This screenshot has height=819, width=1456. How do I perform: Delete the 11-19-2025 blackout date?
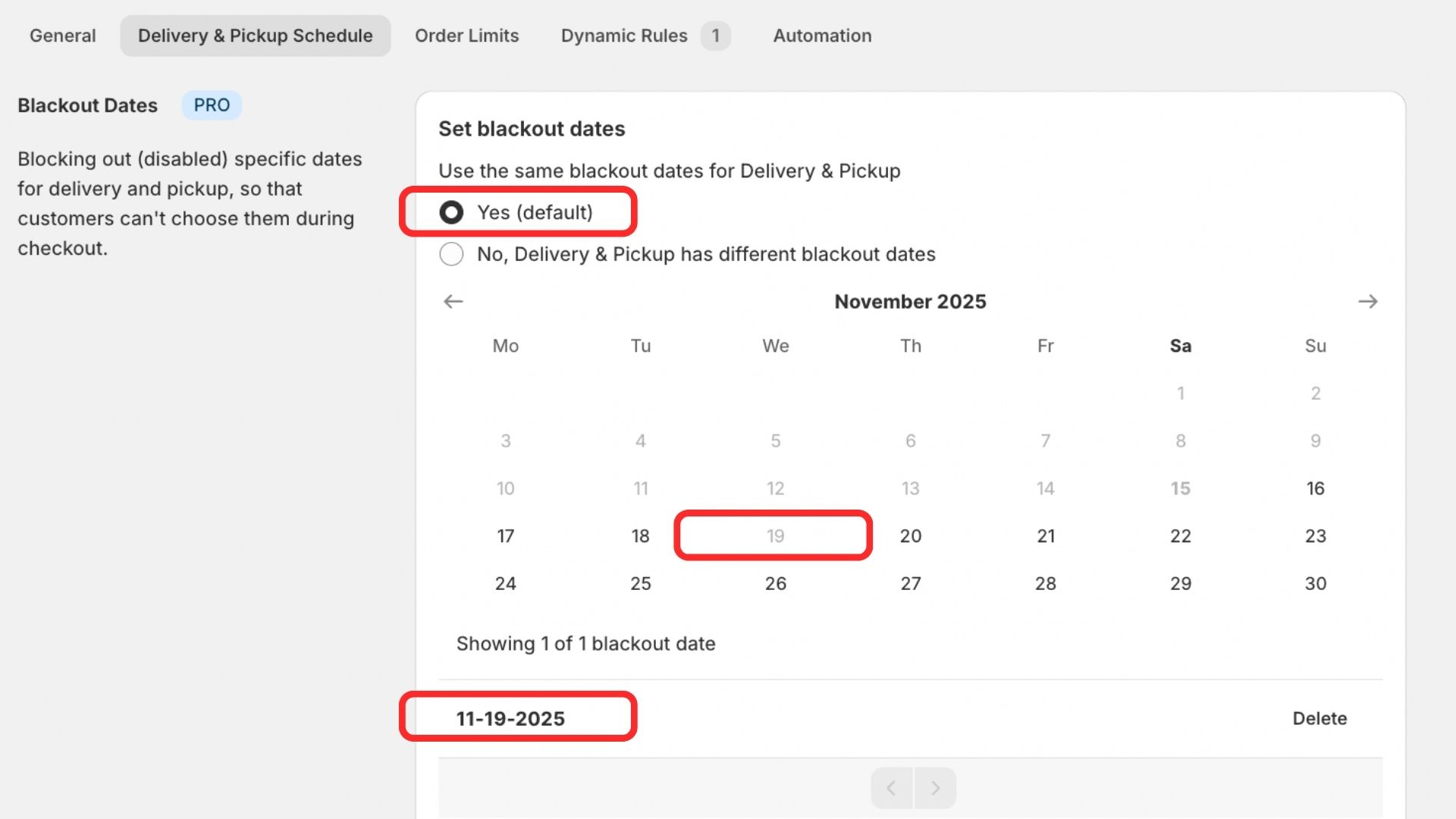[x=1319, y=718]
